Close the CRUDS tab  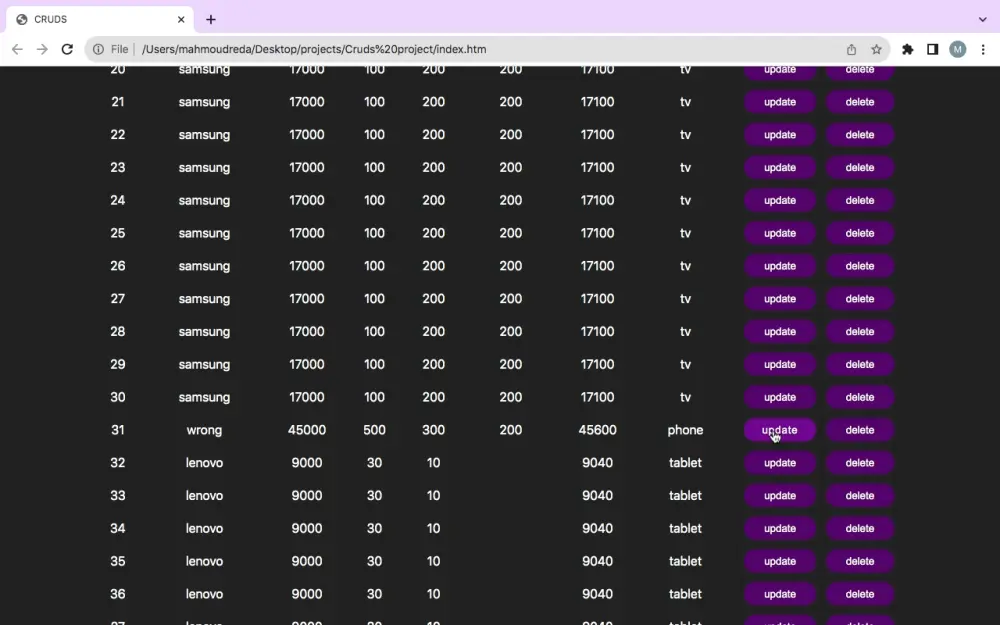[x=181, y=19]
